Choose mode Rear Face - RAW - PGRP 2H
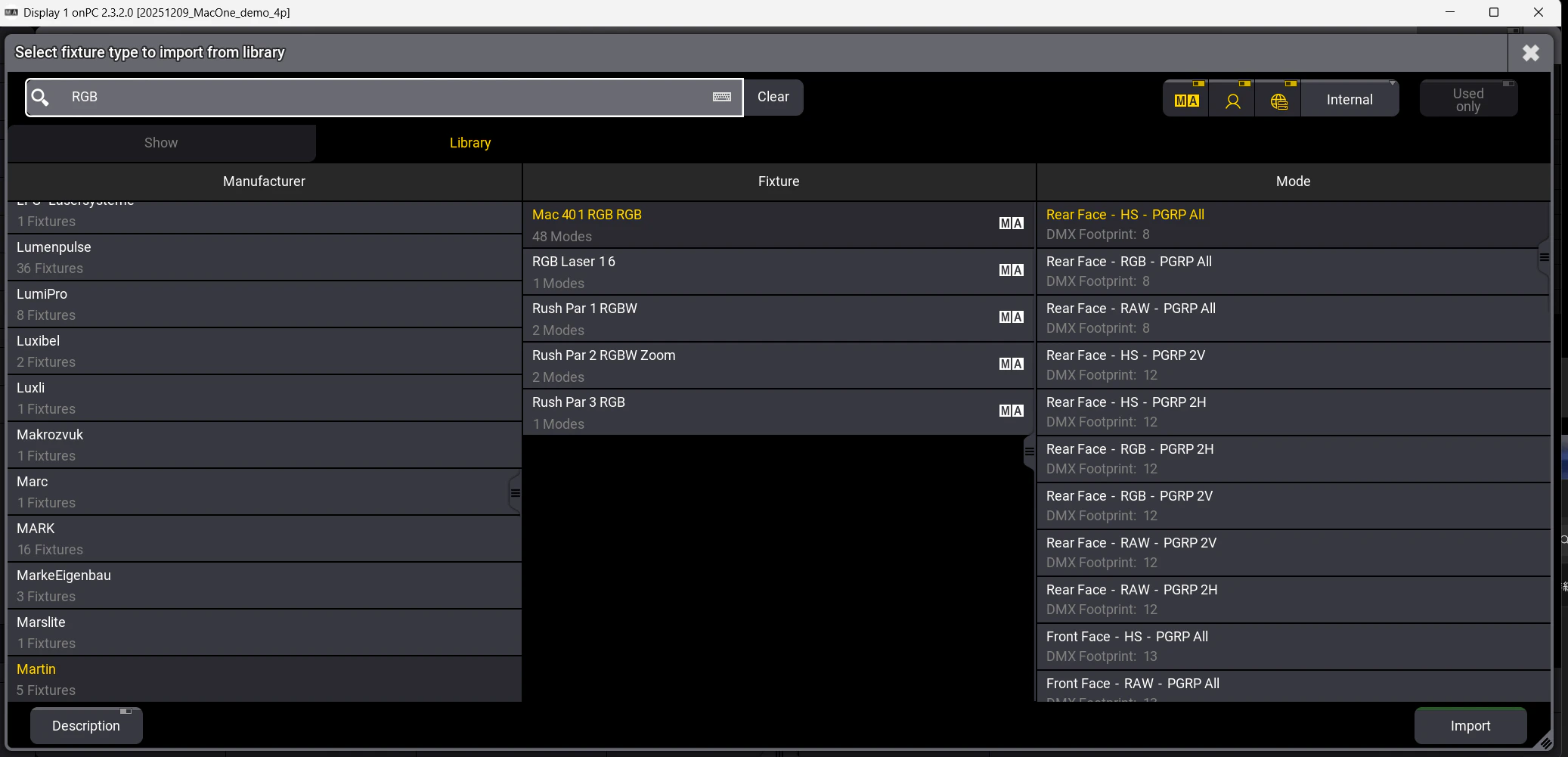Viewport: 1568px width, 757px height. click(x=1294, y=600)
